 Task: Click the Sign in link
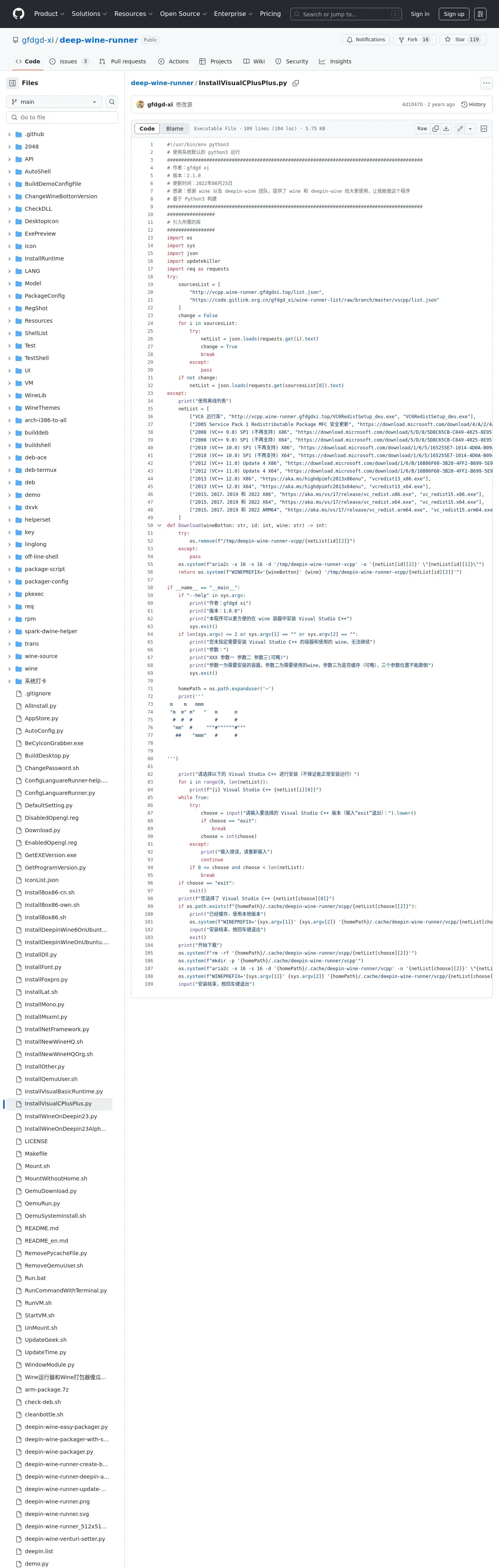click(420, 13)
